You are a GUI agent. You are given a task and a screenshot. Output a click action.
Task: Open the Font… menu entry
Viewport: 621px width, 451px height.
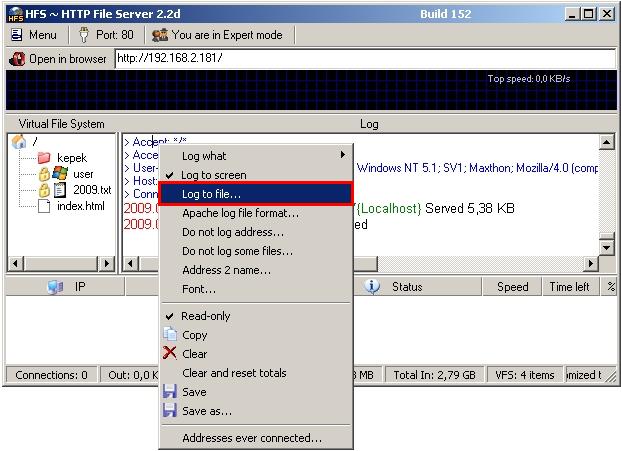click(255, 289)
